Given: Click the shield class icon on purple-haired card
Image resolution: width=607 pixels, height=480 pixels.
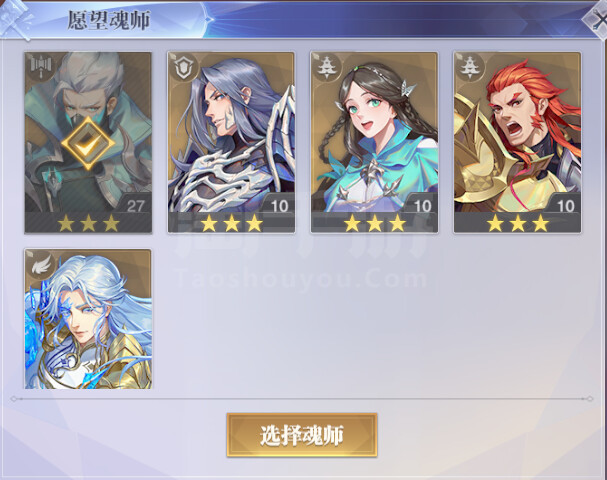Looking at the screenshot, I should [182, 67].
